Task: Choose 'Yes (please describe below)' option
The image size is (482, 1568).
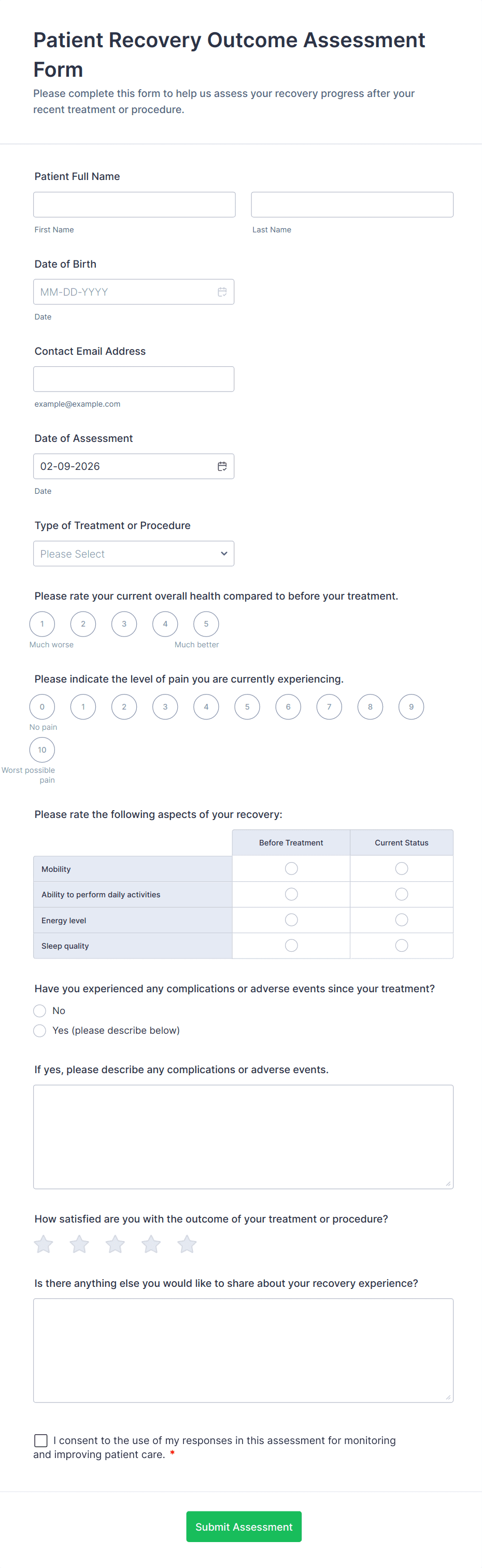Action: [x=39, y=1031]
